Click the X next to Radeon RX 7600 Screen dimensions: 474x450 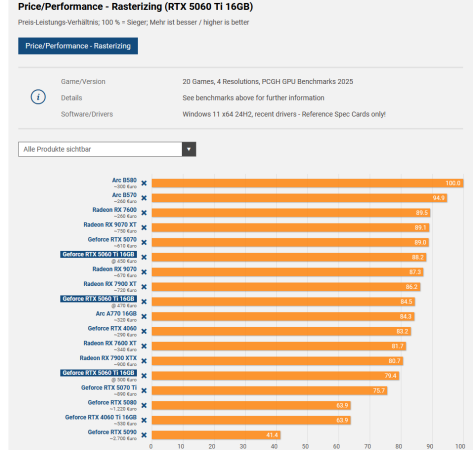pos(144,213)
